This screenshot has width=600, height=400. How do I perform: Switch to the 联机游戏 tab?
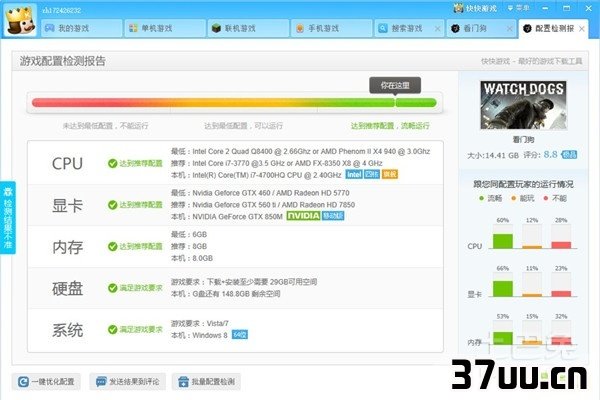(x=248, y=28)
